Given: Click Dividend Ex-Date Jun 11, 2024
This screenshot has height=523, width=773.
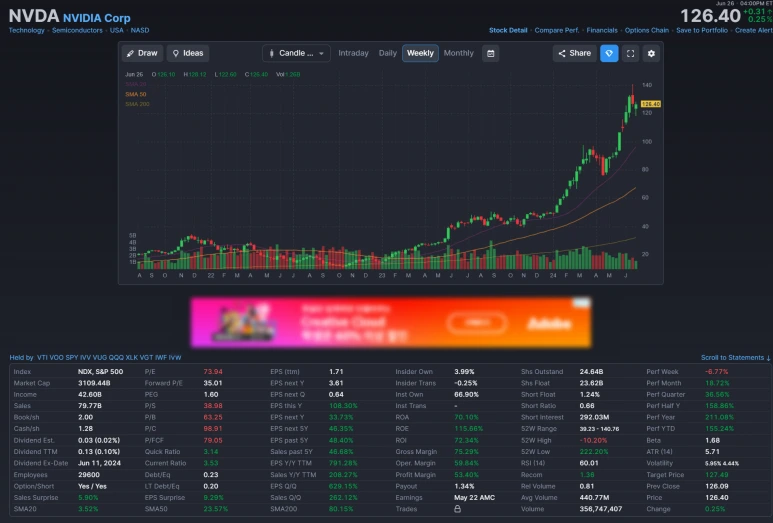Looking at the screenshot, I should click(x=99, y=463).
